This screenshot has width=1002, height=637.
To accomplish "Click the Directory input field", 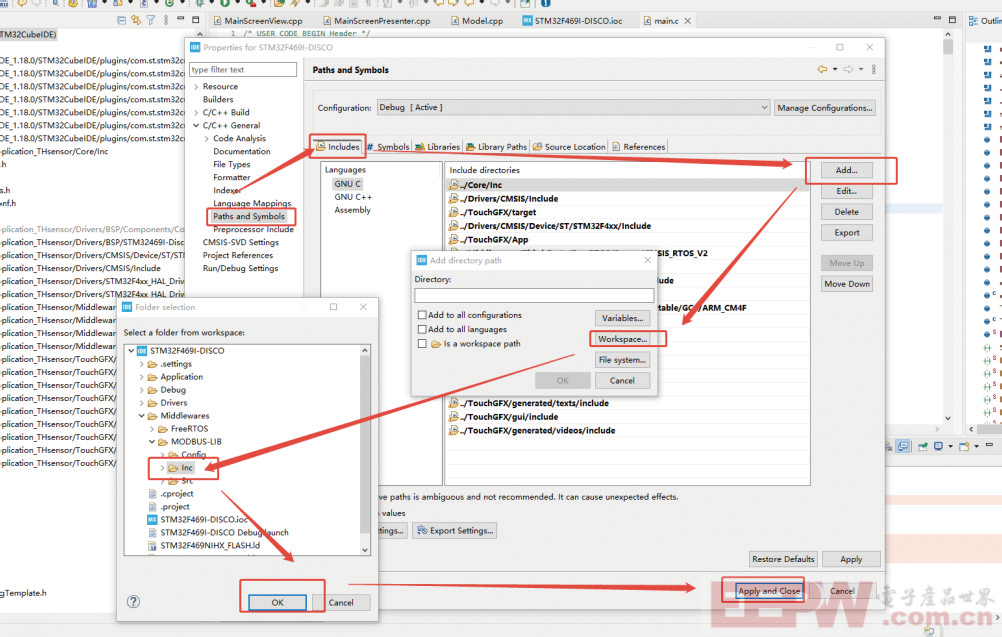I will 534,295.
